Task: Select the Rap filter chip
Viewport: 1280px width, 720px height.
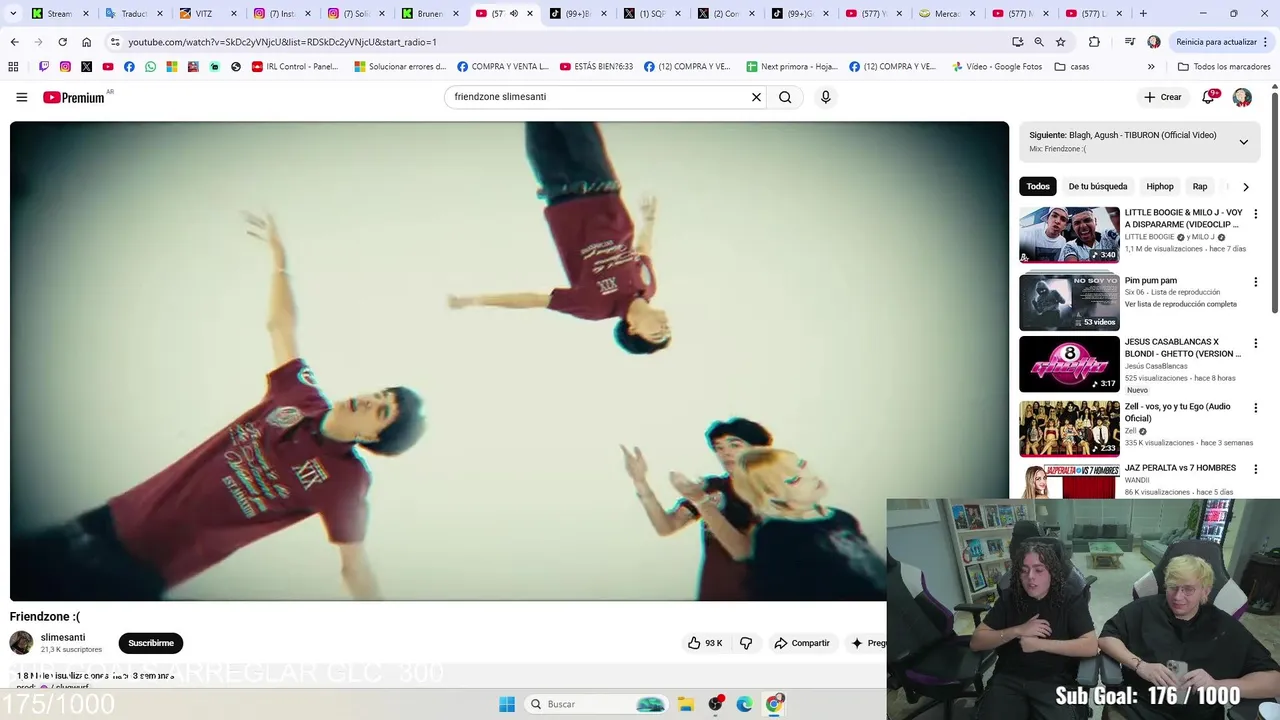Action: pos(1200,187)
